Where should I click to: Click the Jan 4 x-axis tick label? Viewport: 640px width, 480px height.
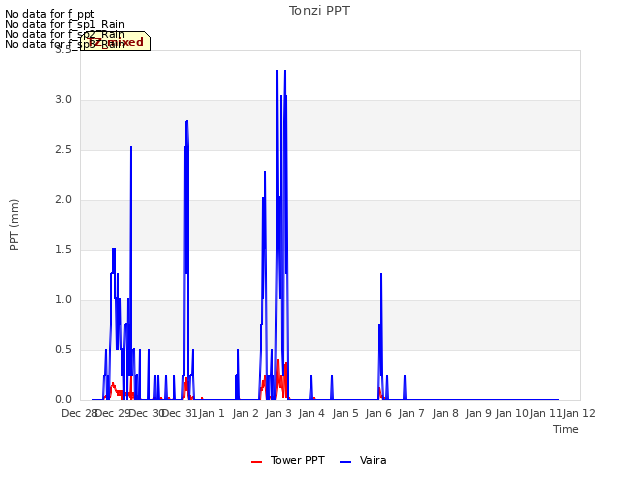pos(312,413)
